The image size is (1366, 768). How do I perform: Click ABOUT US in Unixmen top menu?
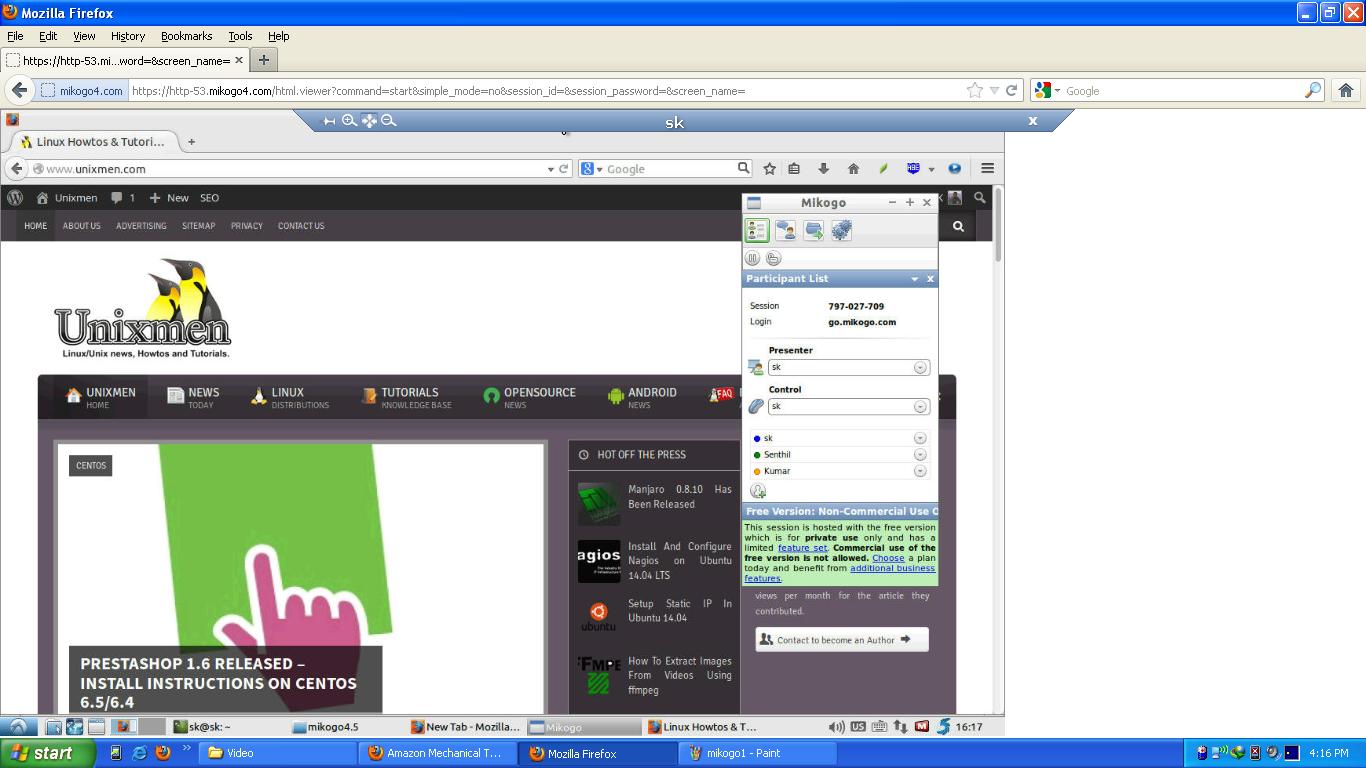[82, 226]
